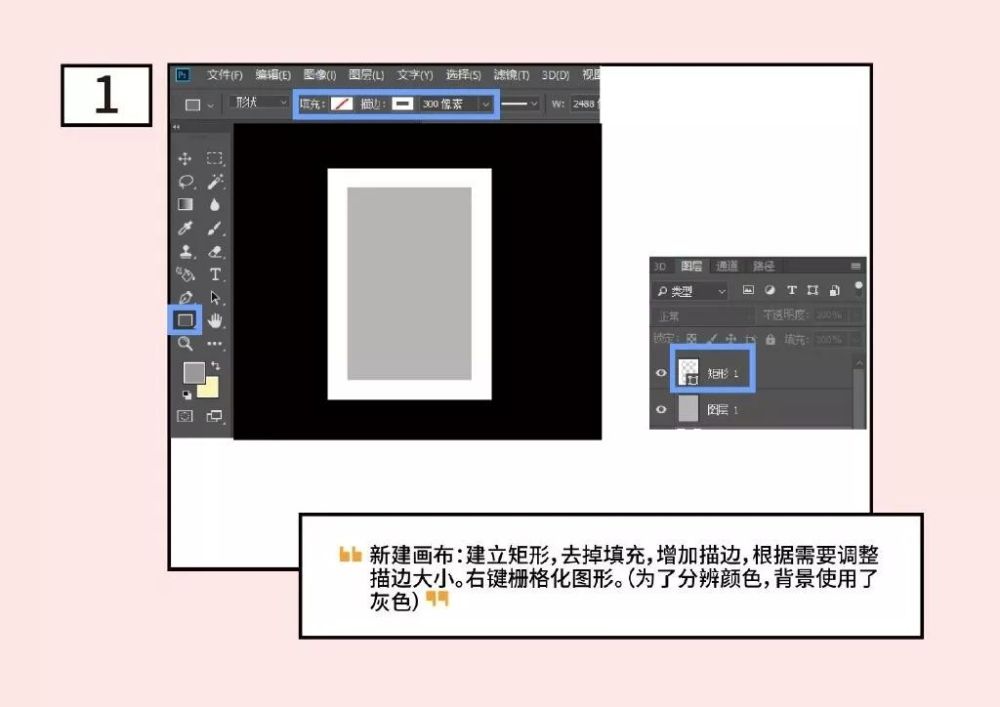
Task: Filter layers by shape kind
Action: pyautogui.click(x=812, y=290)
